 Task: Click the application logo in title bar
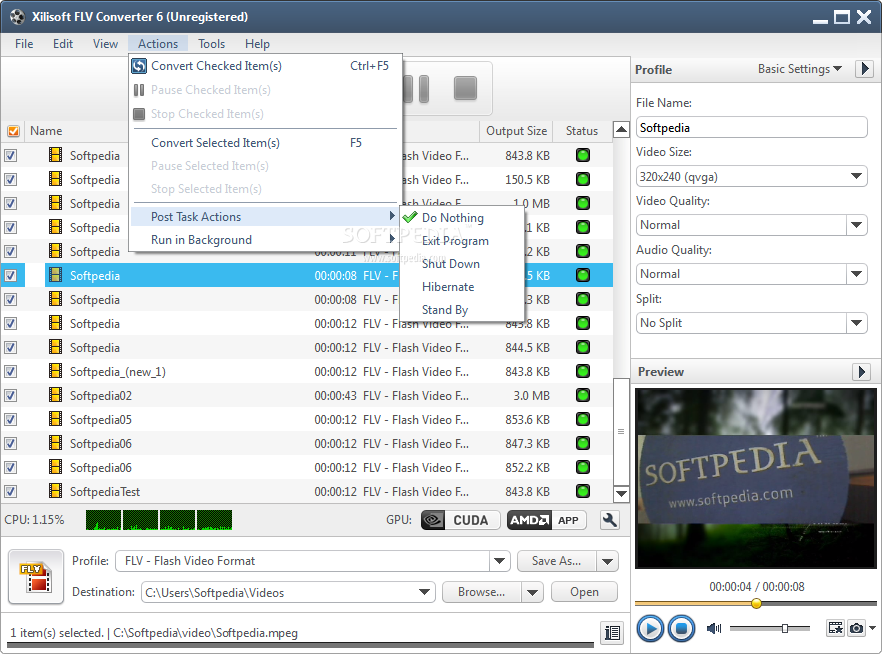(17, 17)
